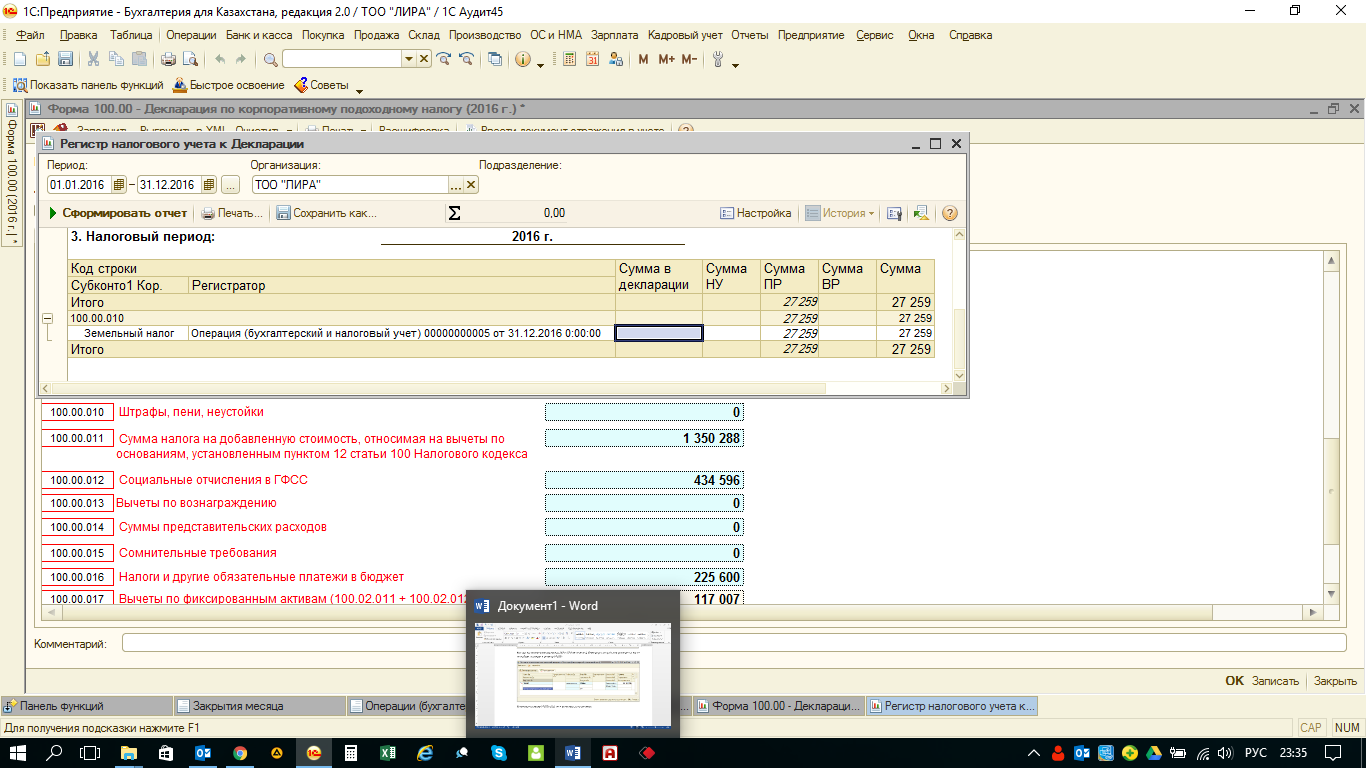Image resolution: width=1366 pixels, height=768 pixels.
Task: Click the Copy toolbar icon
Action: 116,59
